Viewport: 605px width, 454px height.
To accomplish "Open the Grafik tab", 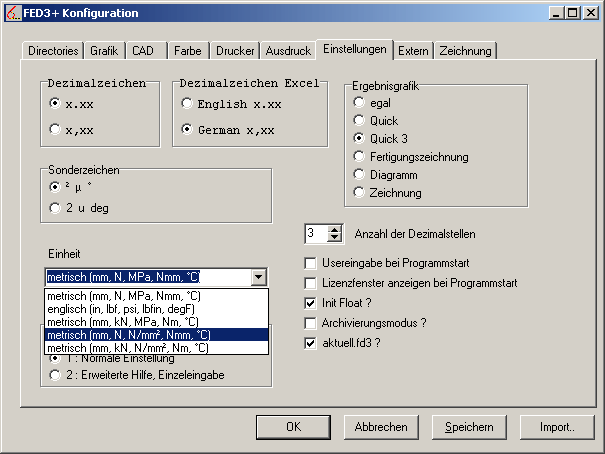I will pos(104,49).
